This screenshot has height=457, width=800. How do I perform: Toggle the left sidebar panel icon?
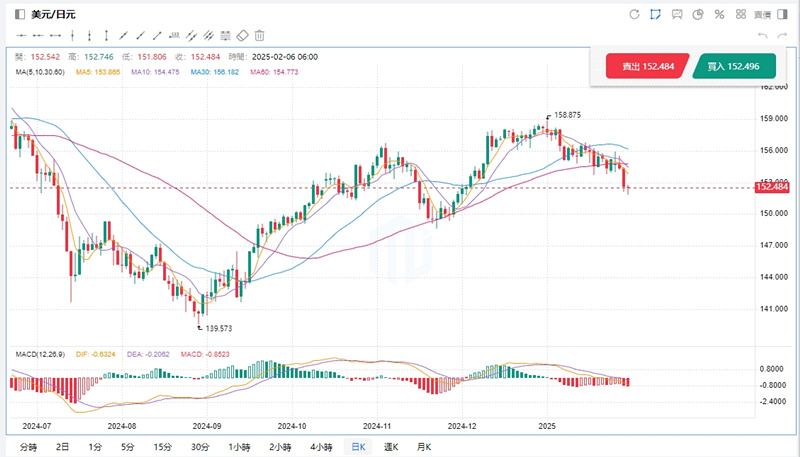20,14
